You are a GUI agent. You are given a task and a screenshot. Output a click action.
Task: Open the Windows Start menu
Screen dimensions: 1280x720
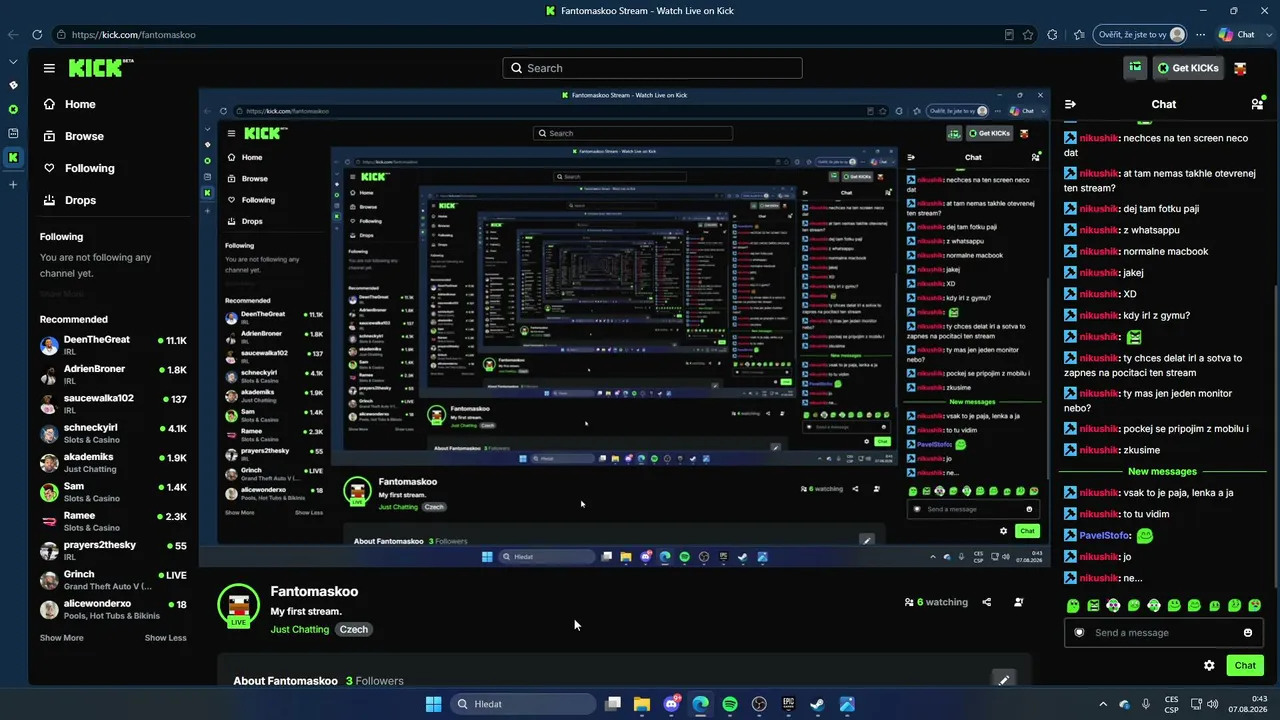pyautogui.click(x=433, y=704)
